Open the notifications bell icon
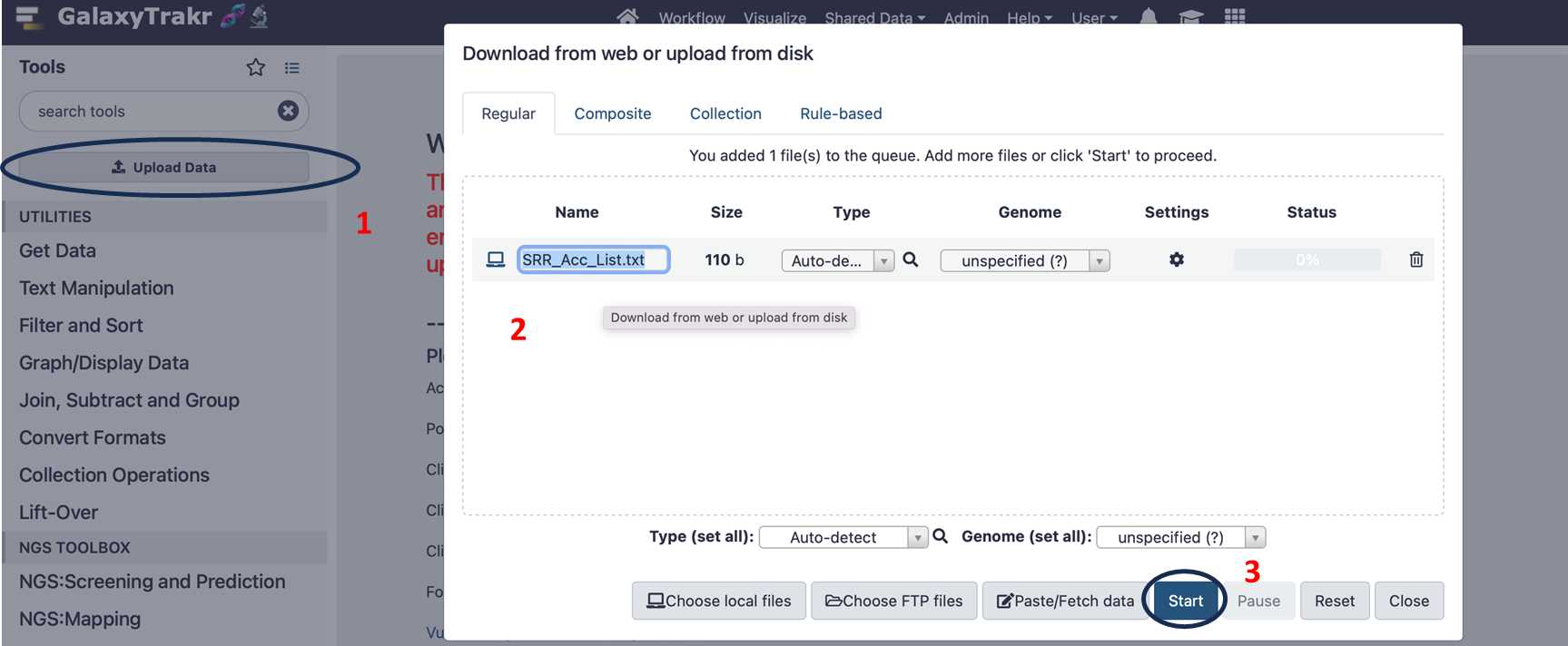This screenshot has width=1568, height=646. click(x=1149, y=16)
